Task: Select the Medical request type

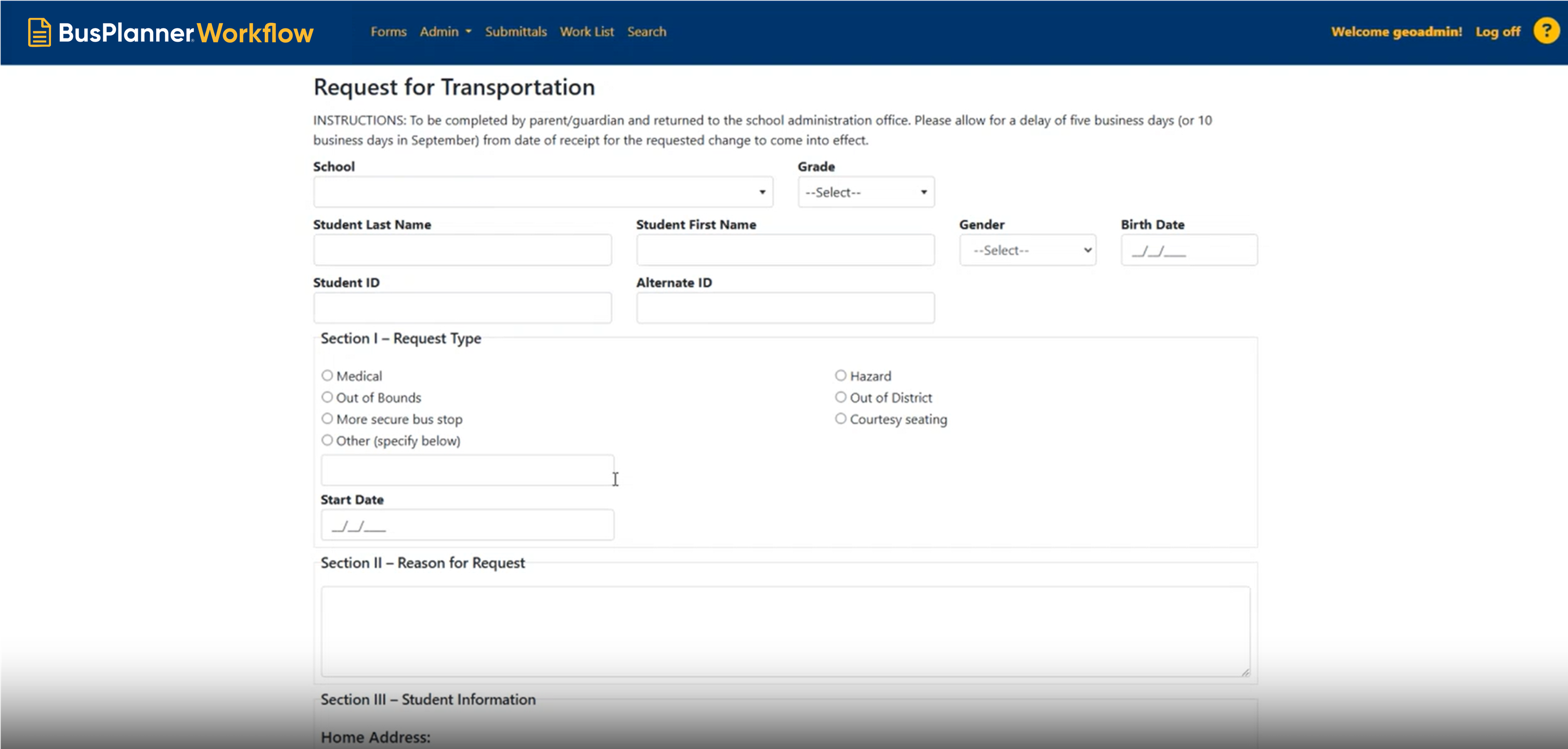Action: pyautogui.click(x=328, y=376)
